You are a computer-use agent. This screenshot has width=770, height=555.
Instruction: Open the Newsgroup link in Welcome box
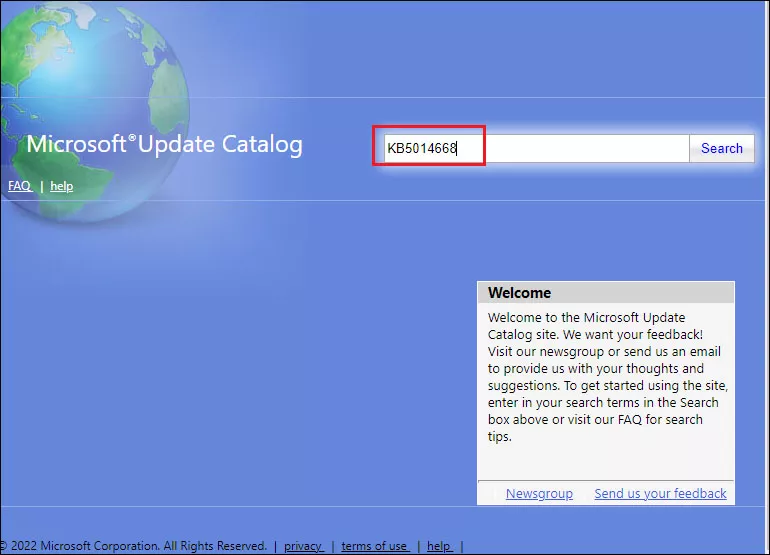[539, 493]
